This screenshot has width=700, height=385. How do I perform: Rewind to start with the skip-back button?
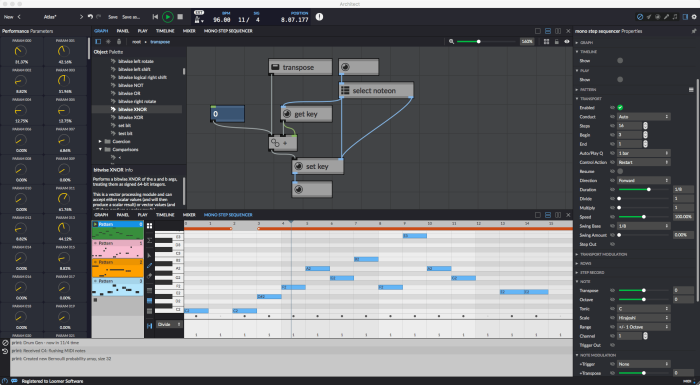(x=155, y=17)
